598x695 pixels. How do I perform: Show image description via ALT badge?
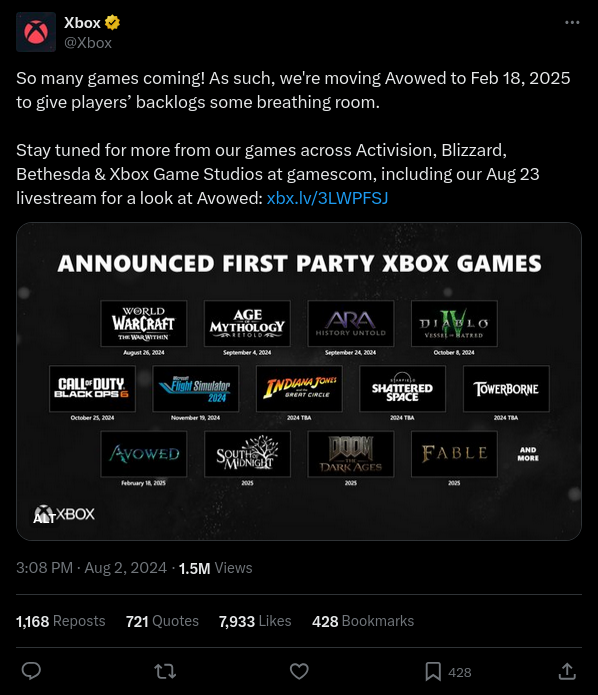[44, 518]
